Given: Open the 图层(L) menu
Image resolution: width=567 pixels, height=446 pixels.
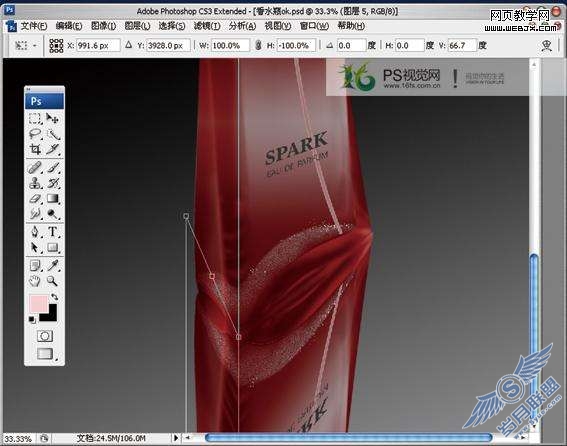Looking at the screenshot, I should click(x=137, y=26).
